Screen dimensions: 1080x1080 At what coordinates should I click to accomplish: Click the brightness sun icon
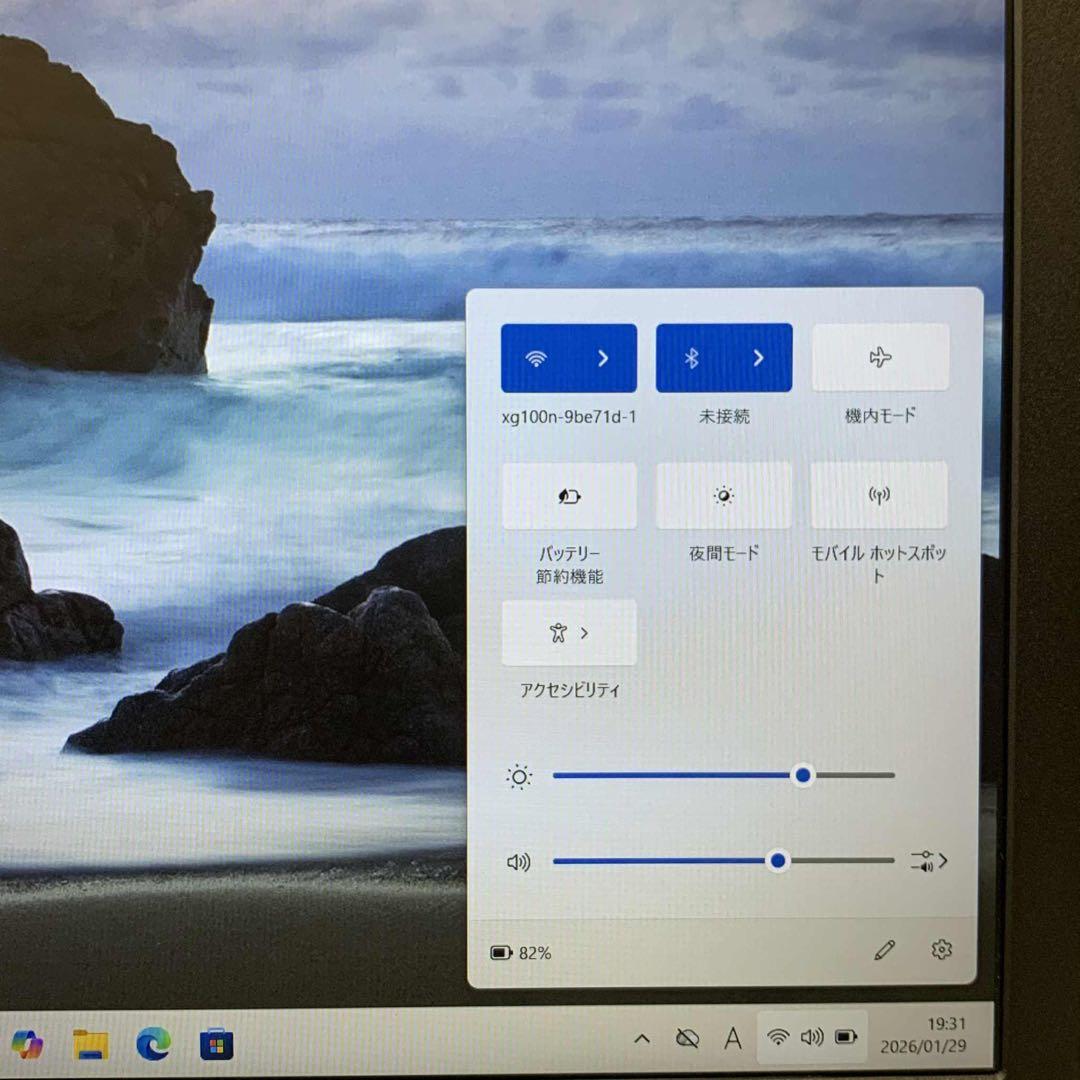(519, 775)
